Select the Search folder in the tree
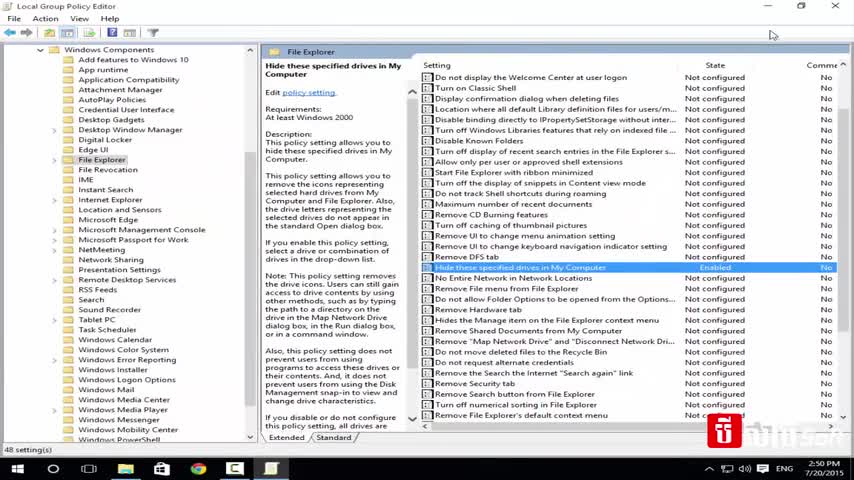Screen dimensions: 854x480 coord(91,300)
